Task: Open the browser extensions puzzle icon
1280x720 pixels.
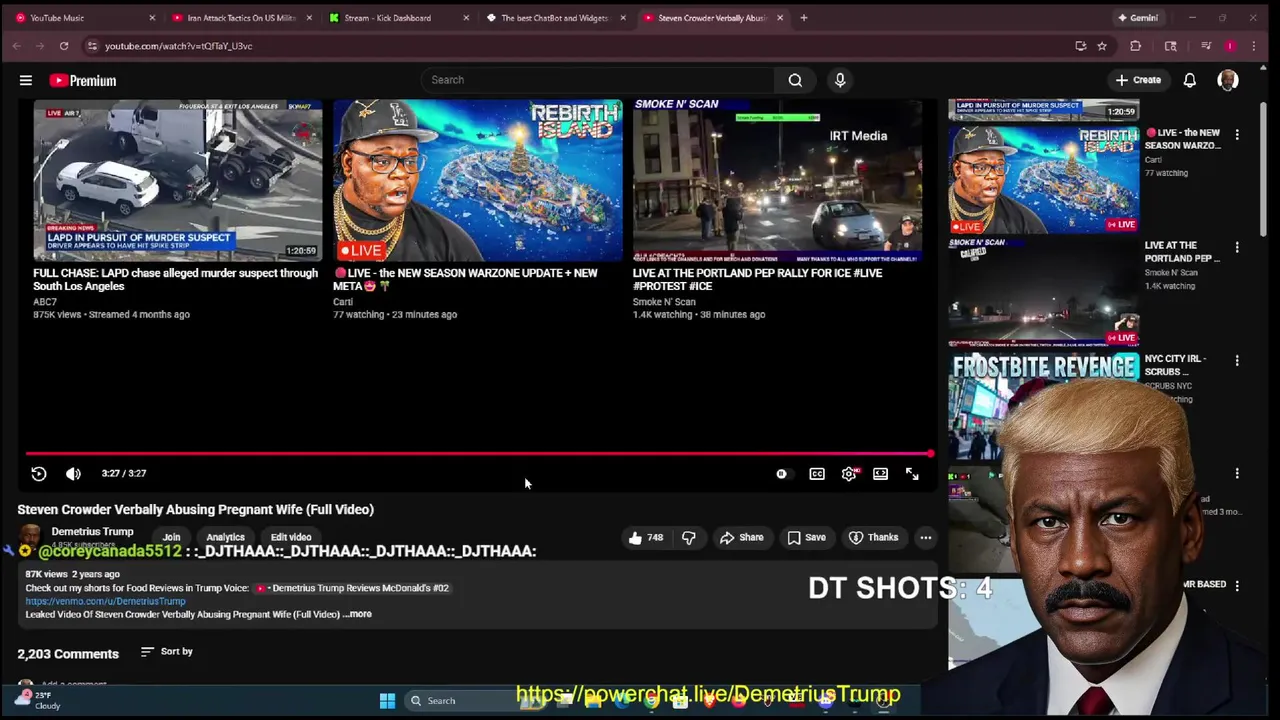Action: coord(1136,46)
